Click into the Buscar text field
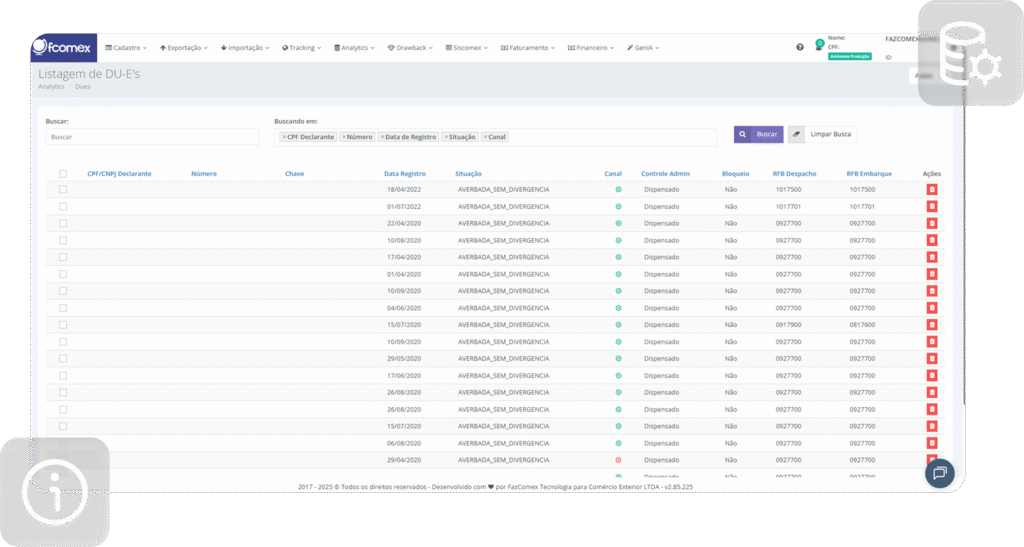The height and width of the screenshot is (547, 1024). (152, 137)
